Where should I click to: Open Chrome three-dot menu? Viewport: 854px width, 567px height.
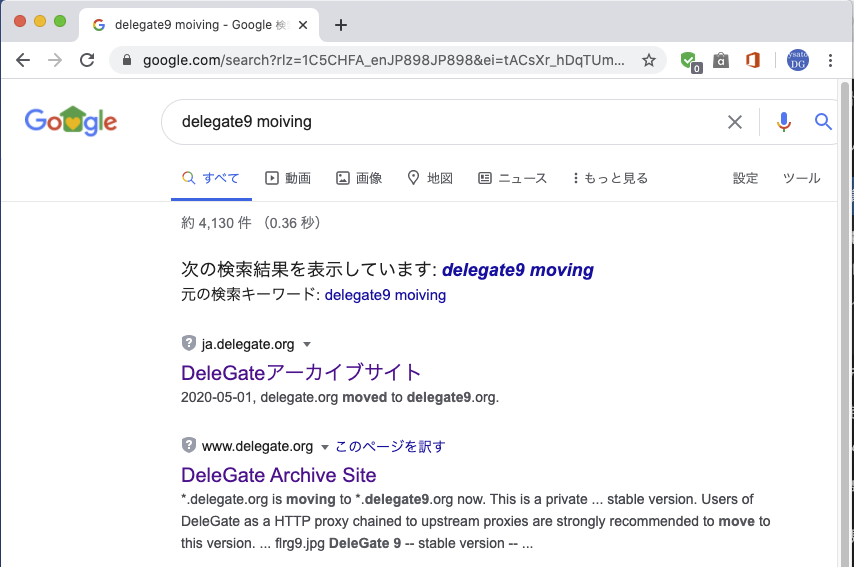(x=830, y=60)
